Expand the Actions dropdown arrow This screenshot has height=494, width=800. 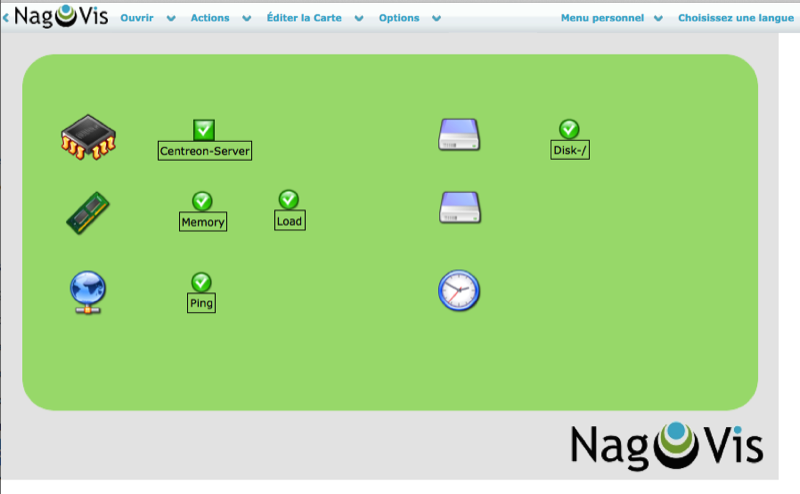tap(247, 18)
